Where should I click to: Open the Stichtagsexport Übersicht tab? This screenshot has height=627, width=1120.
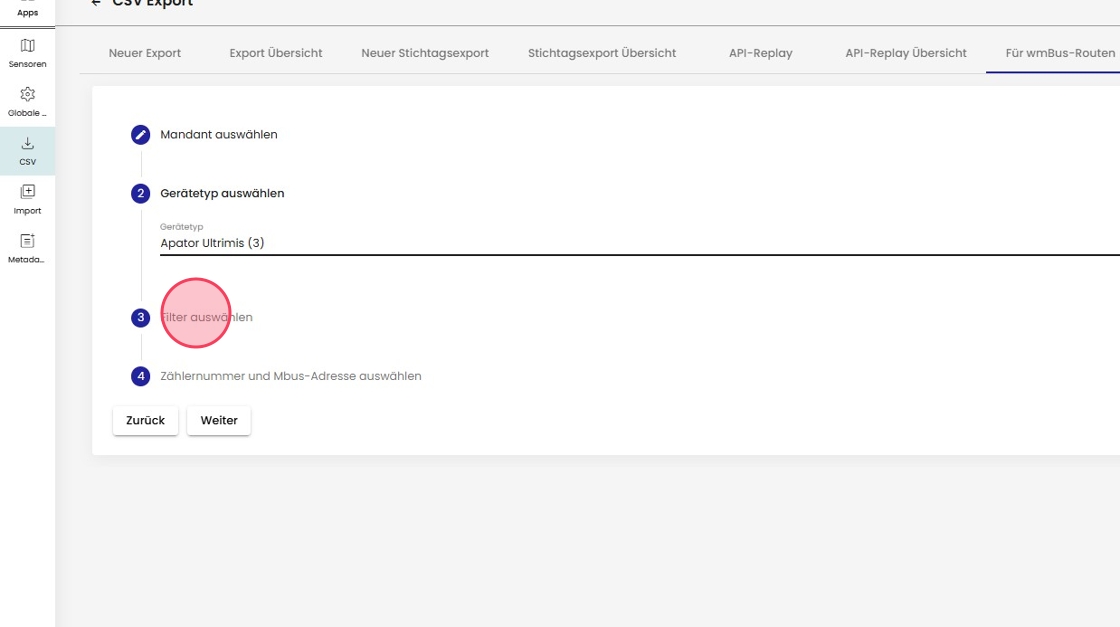[602, 53]
